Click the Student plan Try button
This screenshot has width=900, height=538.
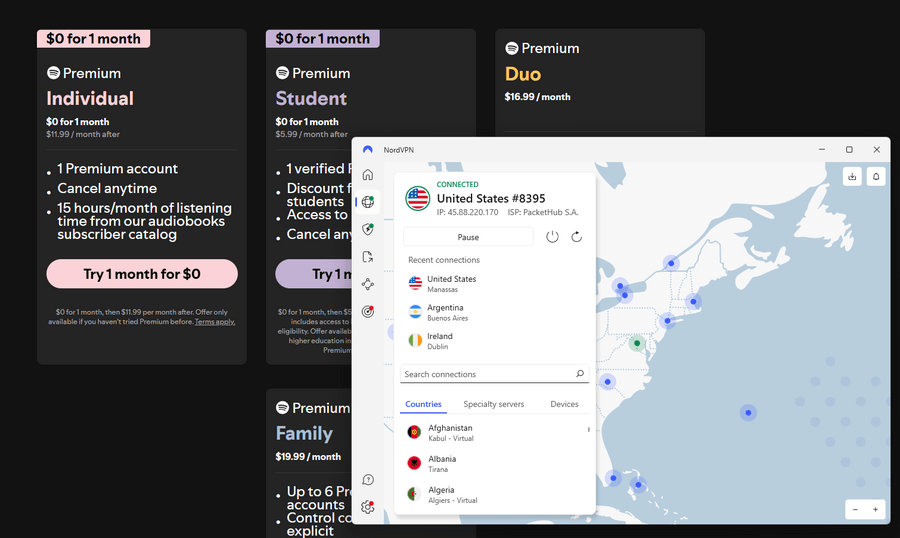[313, 274]
